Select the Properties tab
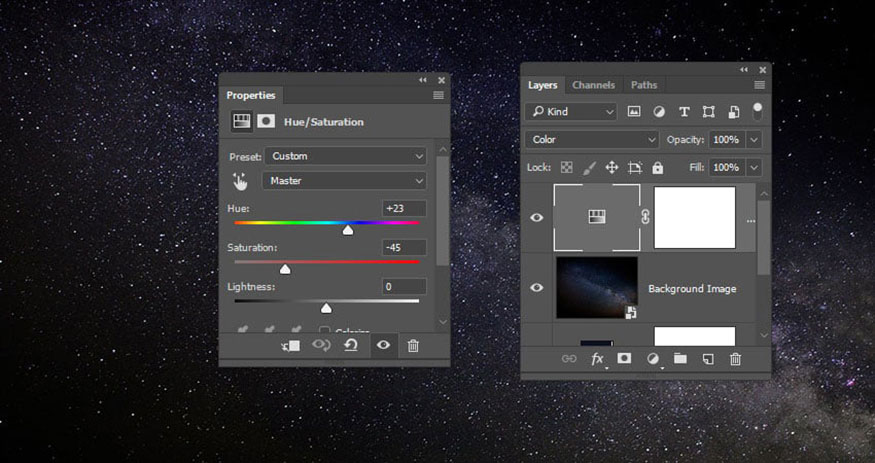 tap(251, 95)
